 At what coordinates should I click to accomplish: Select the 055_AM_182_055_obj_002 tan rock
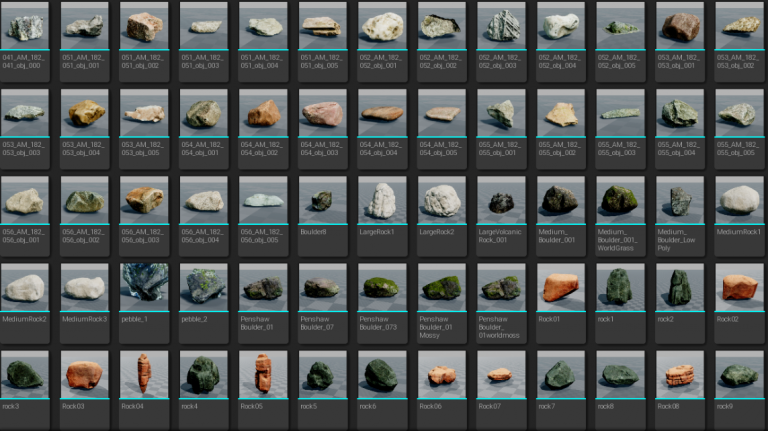[561, 113]
